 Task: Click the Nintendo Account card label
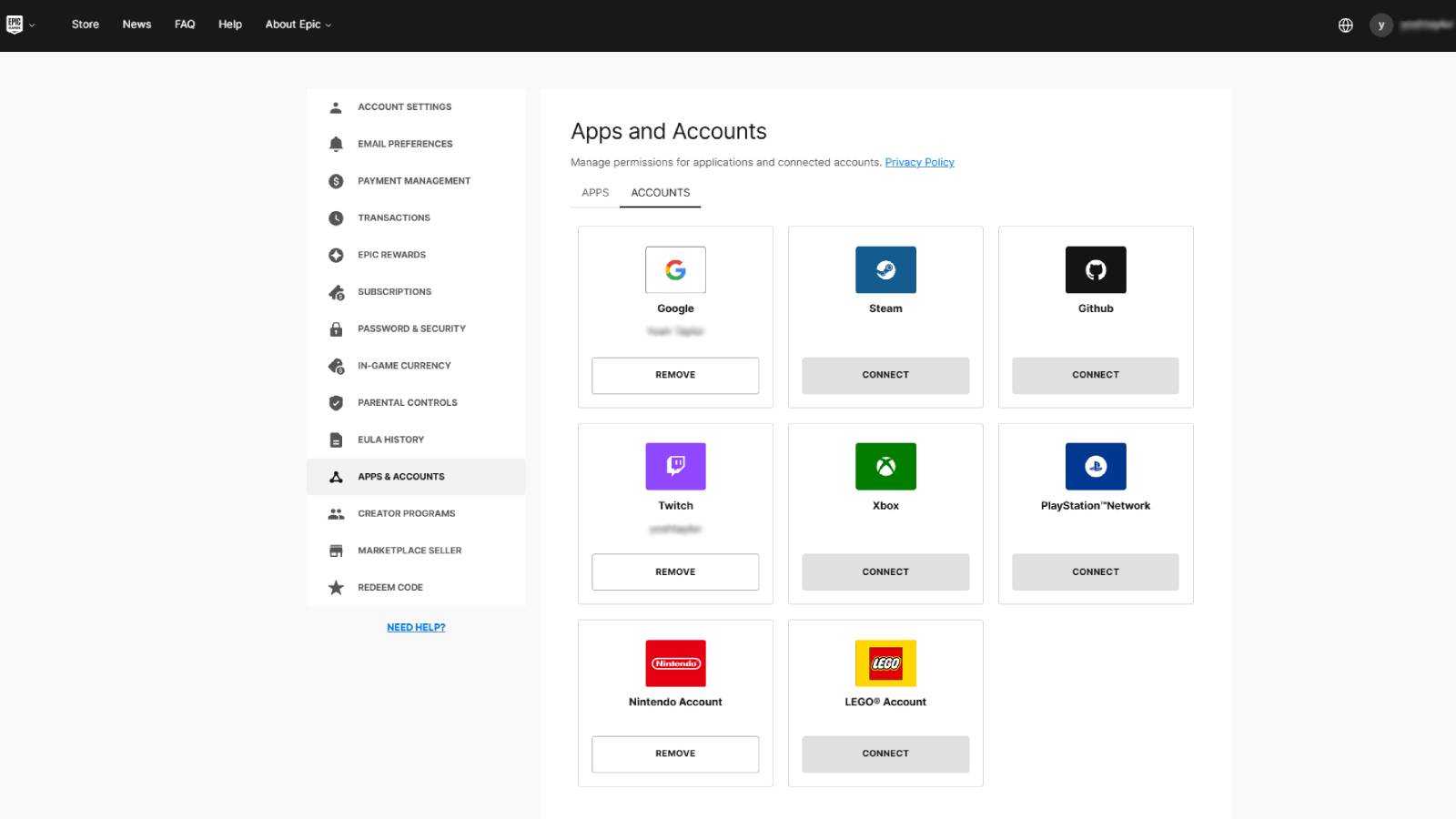675,703
